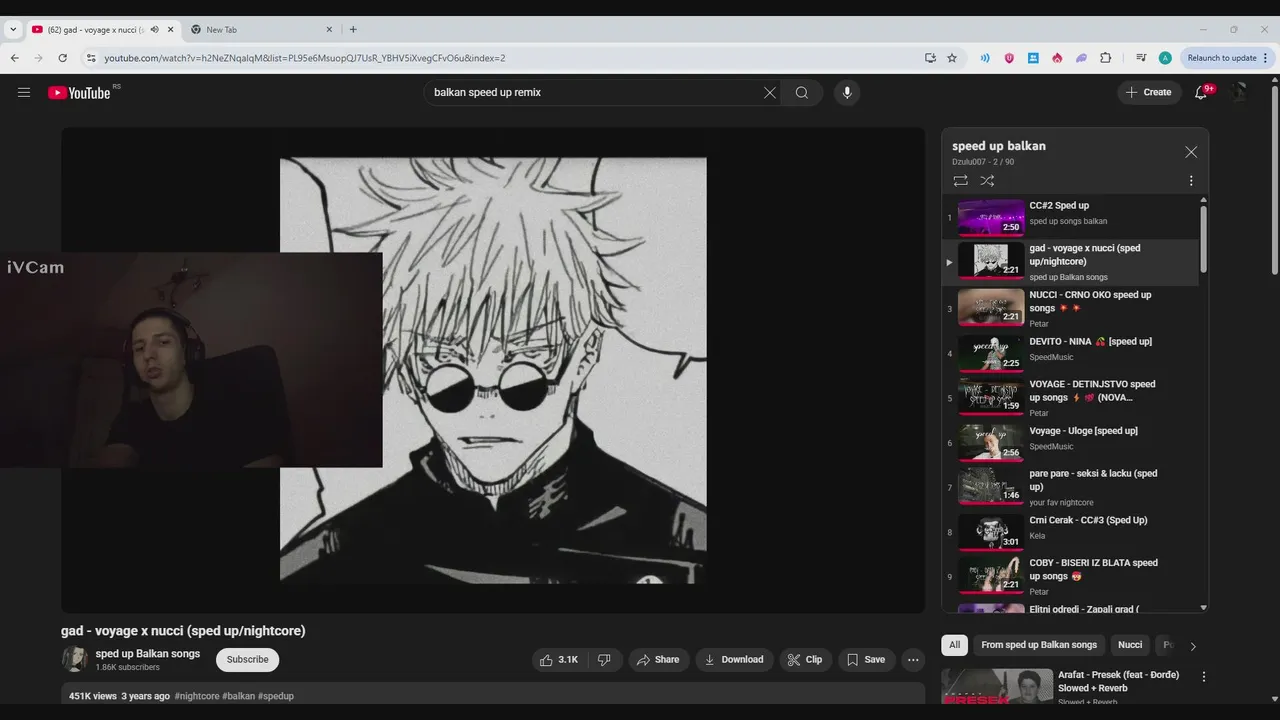Open the media control icon in toolbar
The image size is (1280, 720).
[x=1141, y=58]
